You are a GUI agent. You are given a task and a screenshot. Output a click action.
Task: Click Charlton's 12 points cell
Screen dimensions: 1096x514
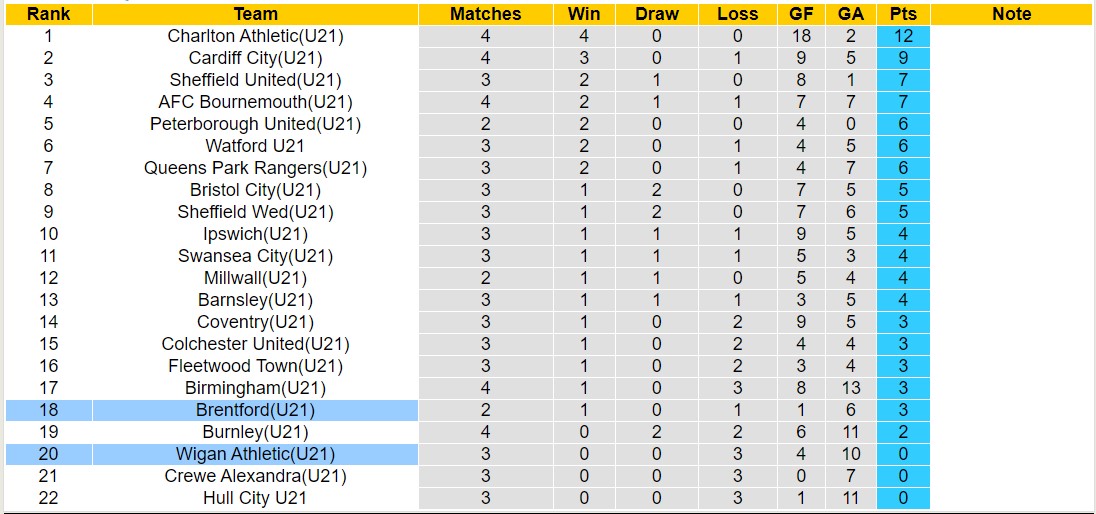coord(903,36)
